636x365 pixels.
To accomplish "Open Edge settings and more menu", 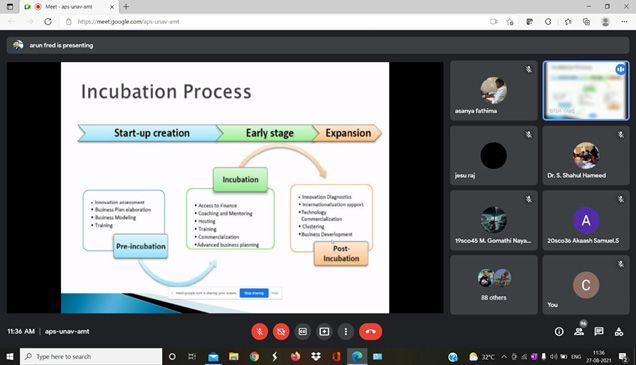I will click(x=624, y=22).
